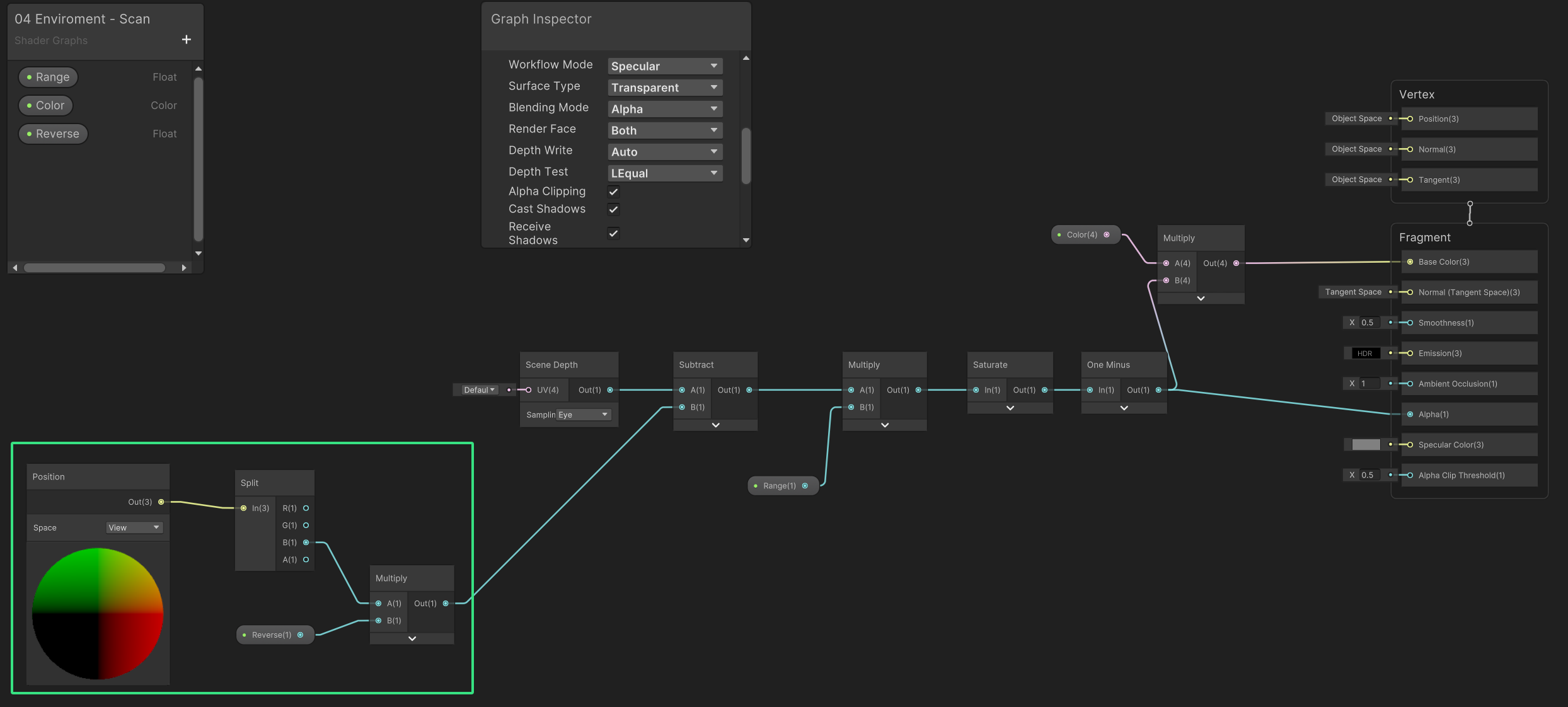Select the Color property pill in the blackboard
Screen dimensions: 1568x707
pos(46,106)
